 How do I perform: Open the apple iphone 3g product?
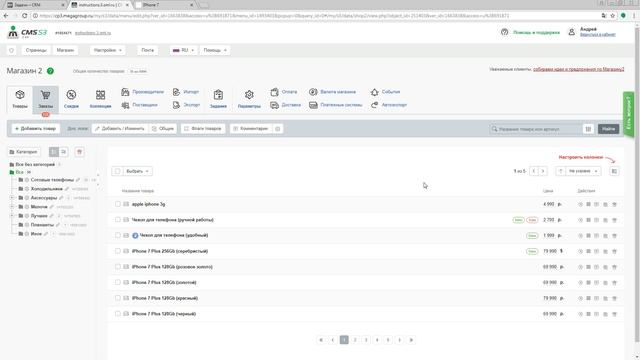[x=148, y=204]
